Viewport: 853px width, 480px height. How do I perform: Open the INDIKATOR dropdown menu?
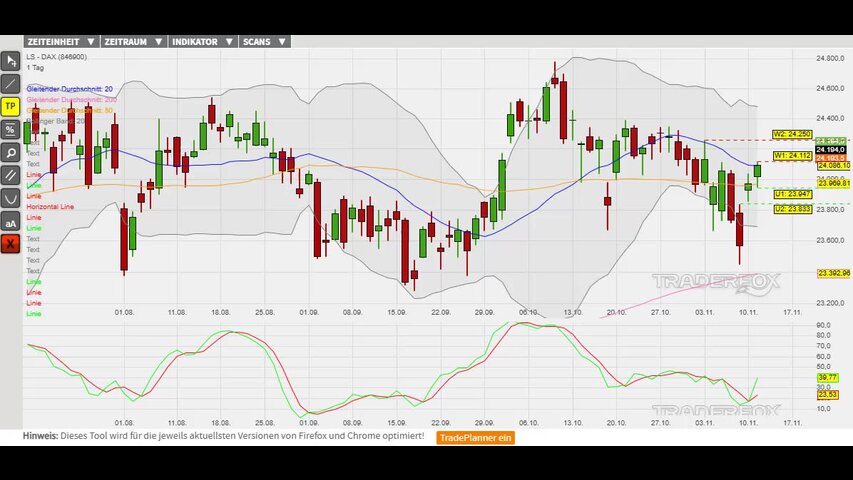(203, 42)
